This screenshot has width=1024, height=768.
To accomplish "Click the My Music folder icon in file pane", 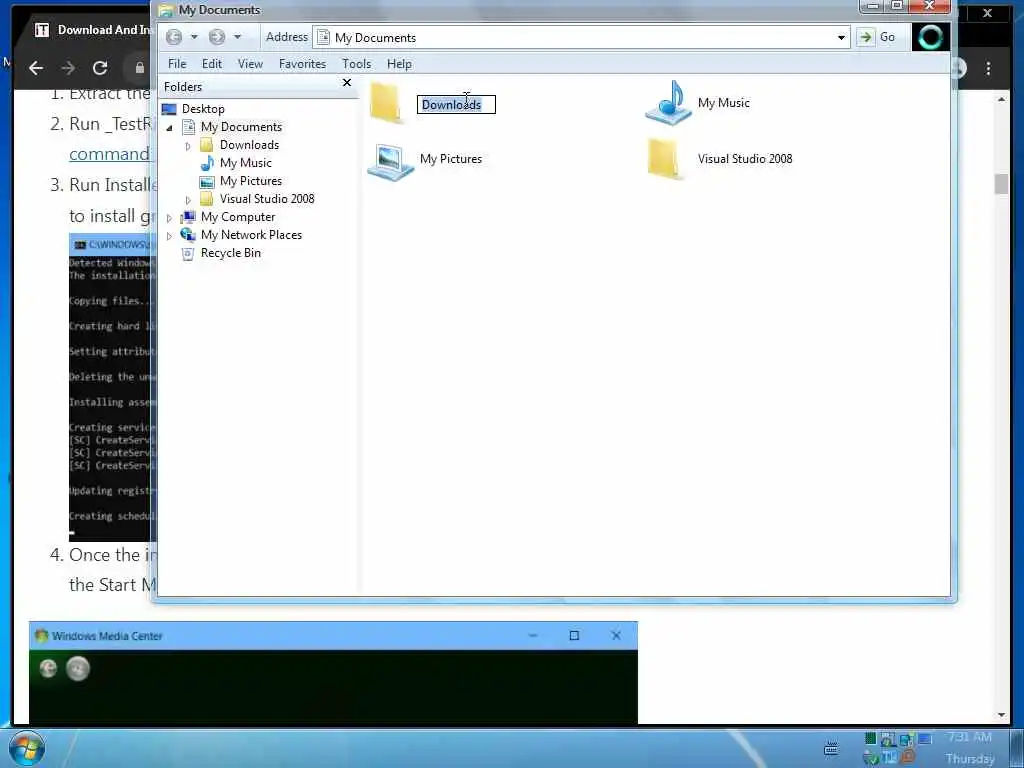I will click(x=669, y=103).
